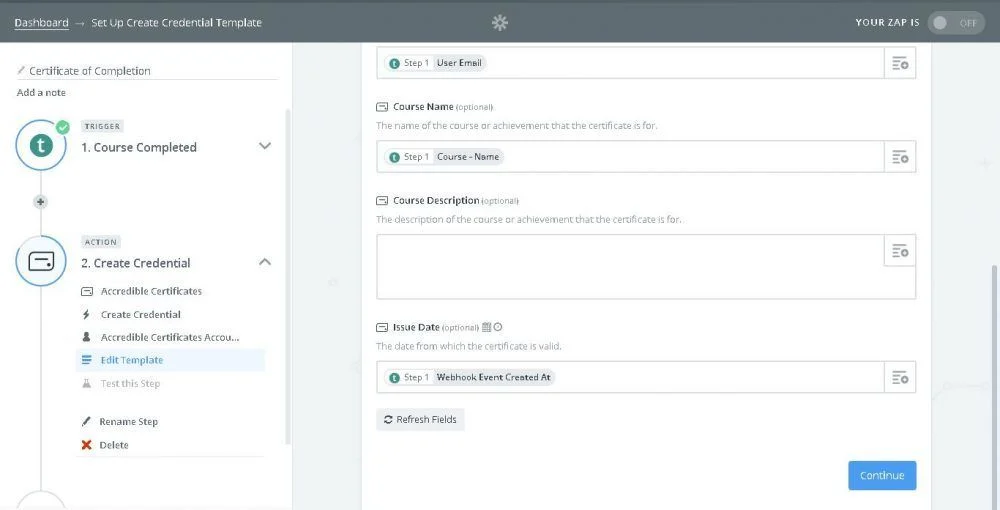Screen dimensions: 1000x510
Task: Click the insert-field icon for Course Name
Action: pos(900,157)
